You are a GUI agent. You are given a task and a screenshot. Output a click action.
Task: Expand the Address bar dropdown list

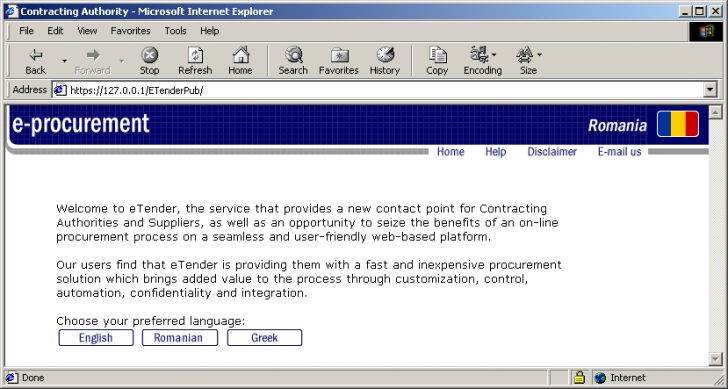point(710,90)
